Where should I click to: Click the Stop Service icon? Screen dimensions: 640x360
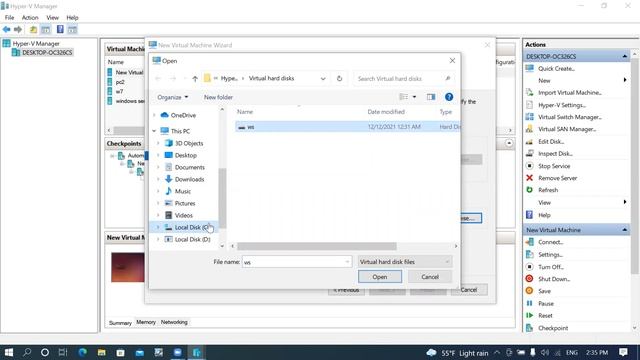click(x=529, y=166)
